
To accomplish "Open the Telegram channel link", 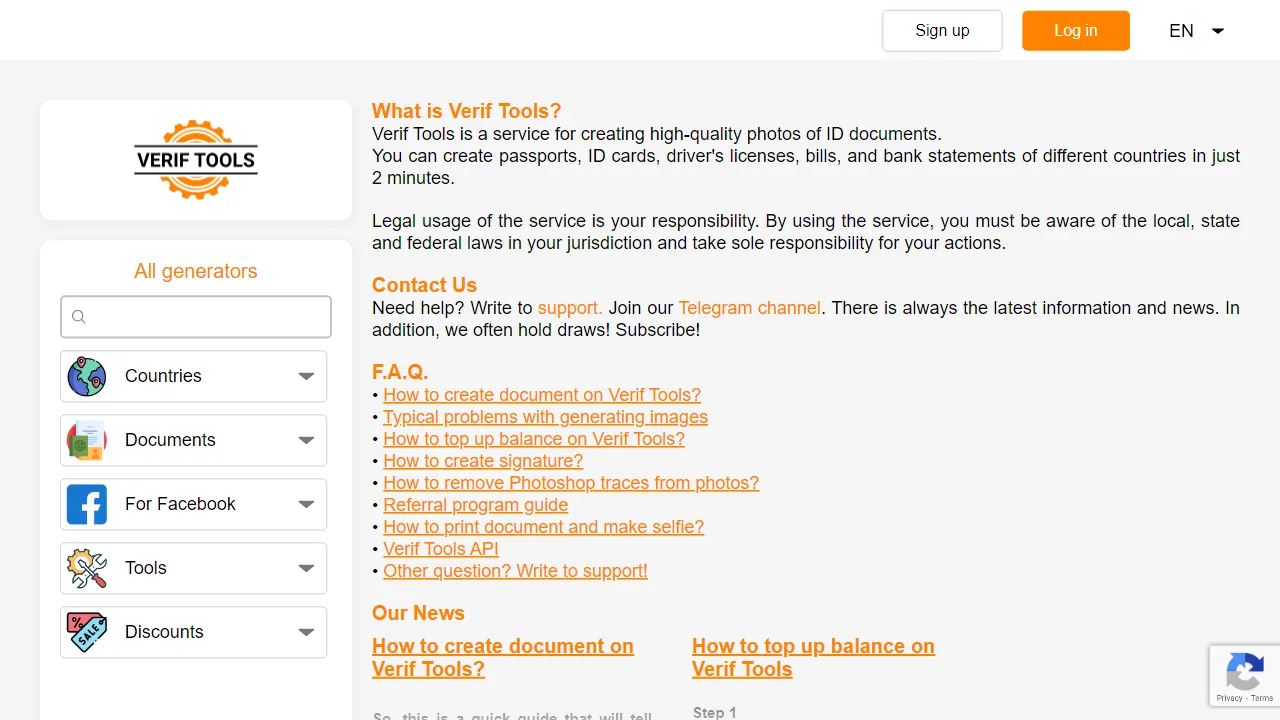I will coord(750,308).
